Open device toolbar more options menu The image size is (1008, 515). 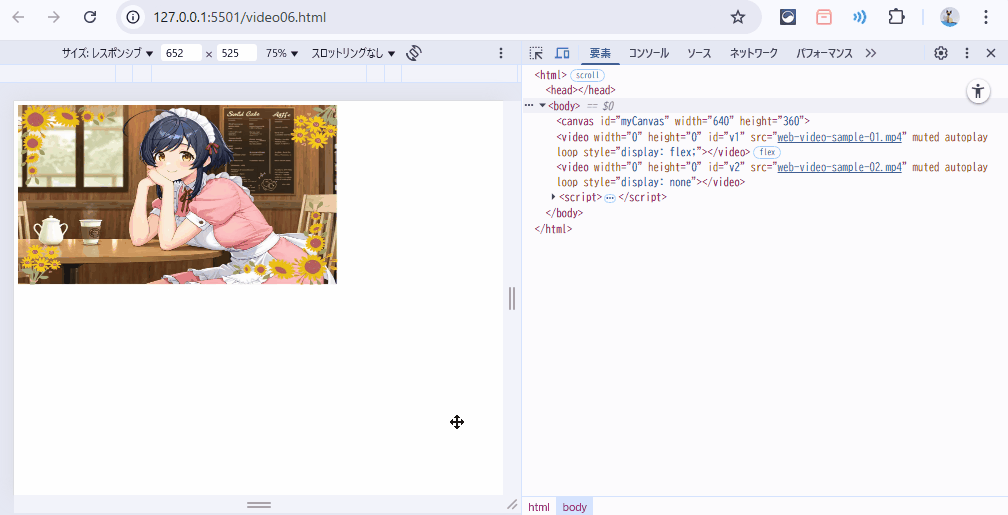pyautogui.click(x=501, y=53)
